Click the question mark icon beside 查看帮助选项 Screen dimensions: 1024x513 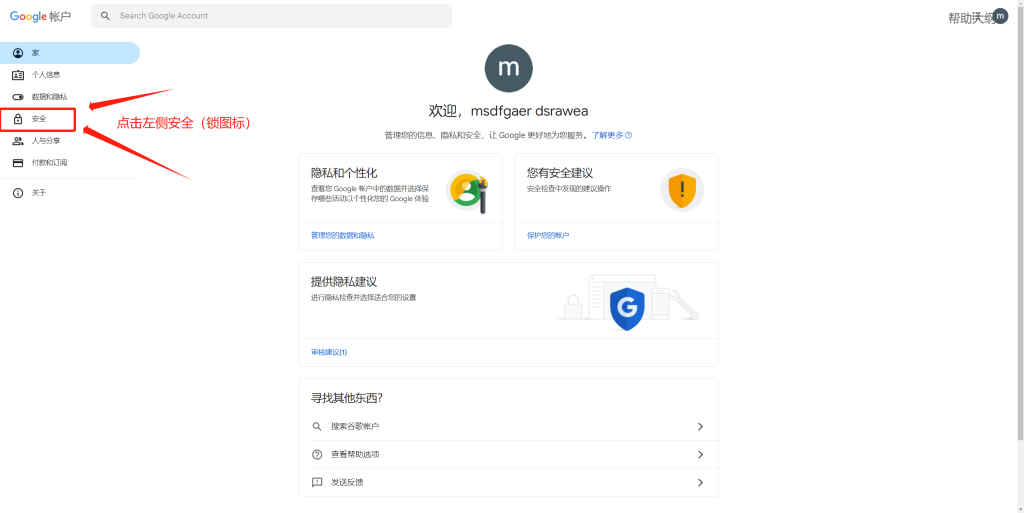point(317,454)
